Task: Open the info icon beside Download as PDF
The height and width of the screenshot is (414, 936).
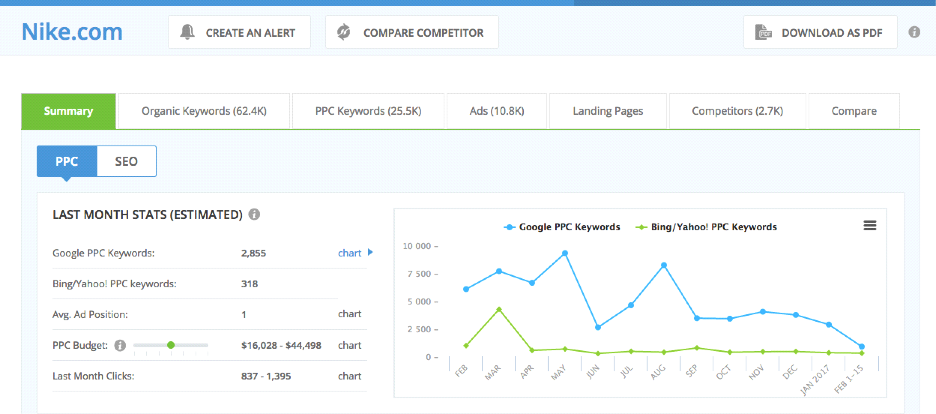Action: (x=914, y=32)
